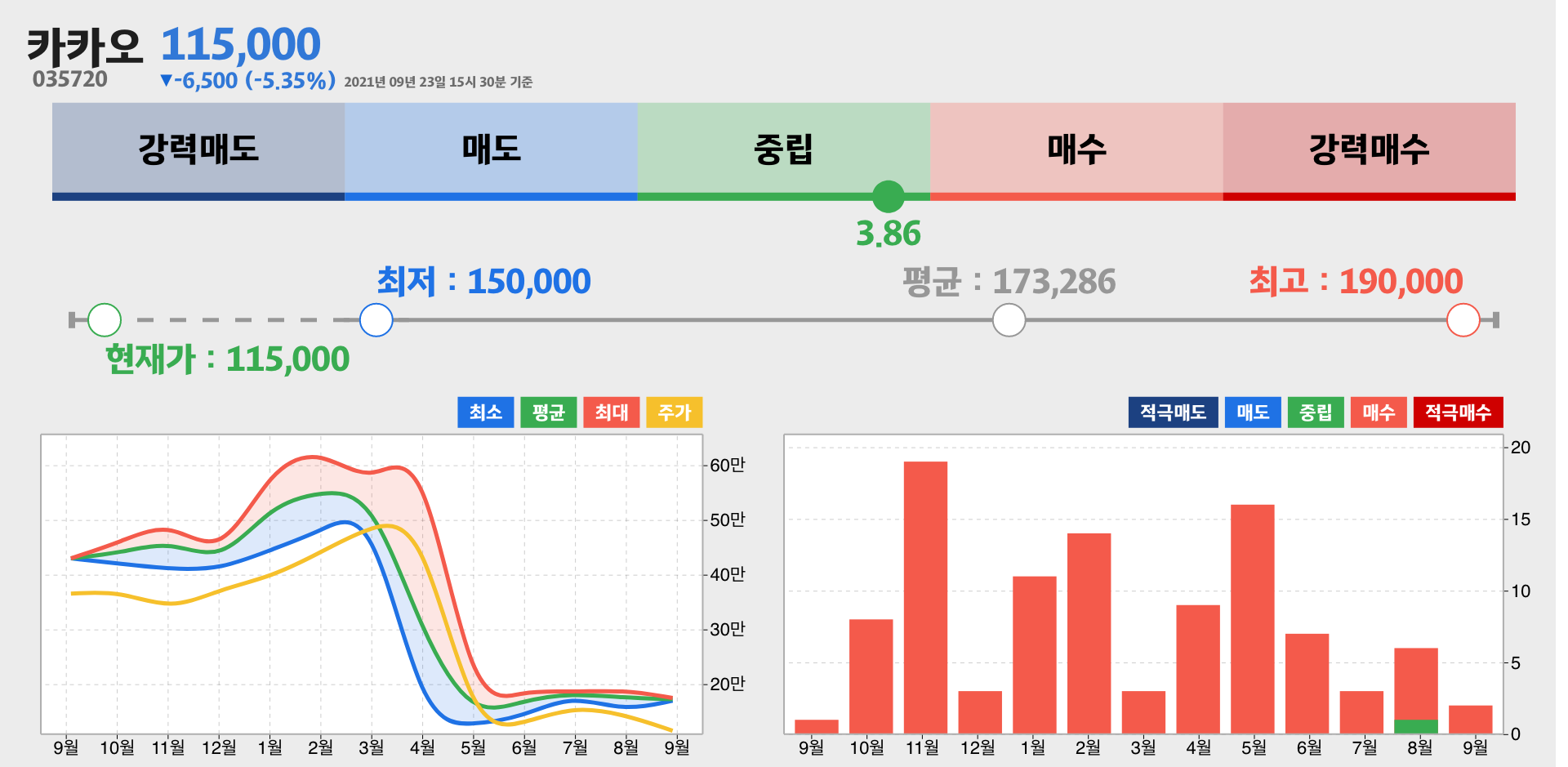The height and width of the screenshot is (767, 1568).
Task: Toggle the 적극매도 bar chart legend
Action: pos(1174,412)
